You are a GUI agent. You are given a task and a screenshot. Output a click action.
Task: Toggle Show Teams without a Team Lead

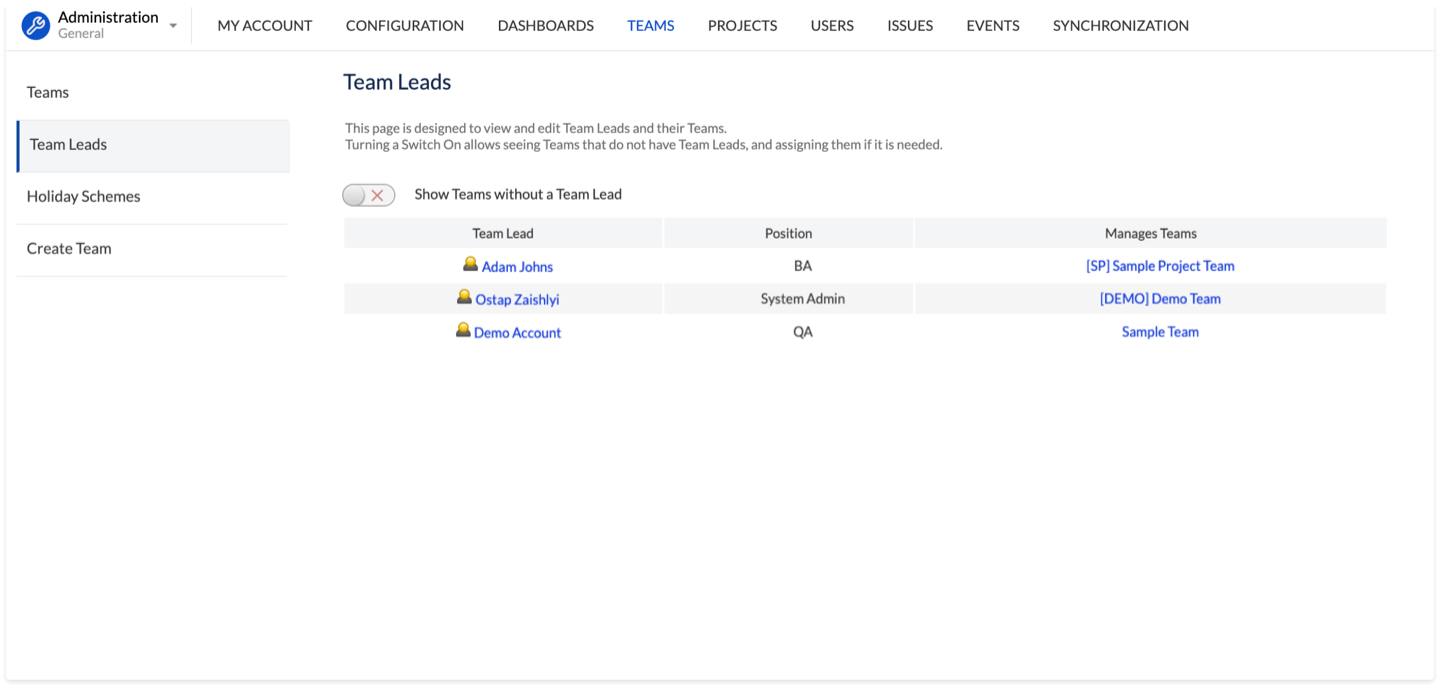tap(368, 195)
